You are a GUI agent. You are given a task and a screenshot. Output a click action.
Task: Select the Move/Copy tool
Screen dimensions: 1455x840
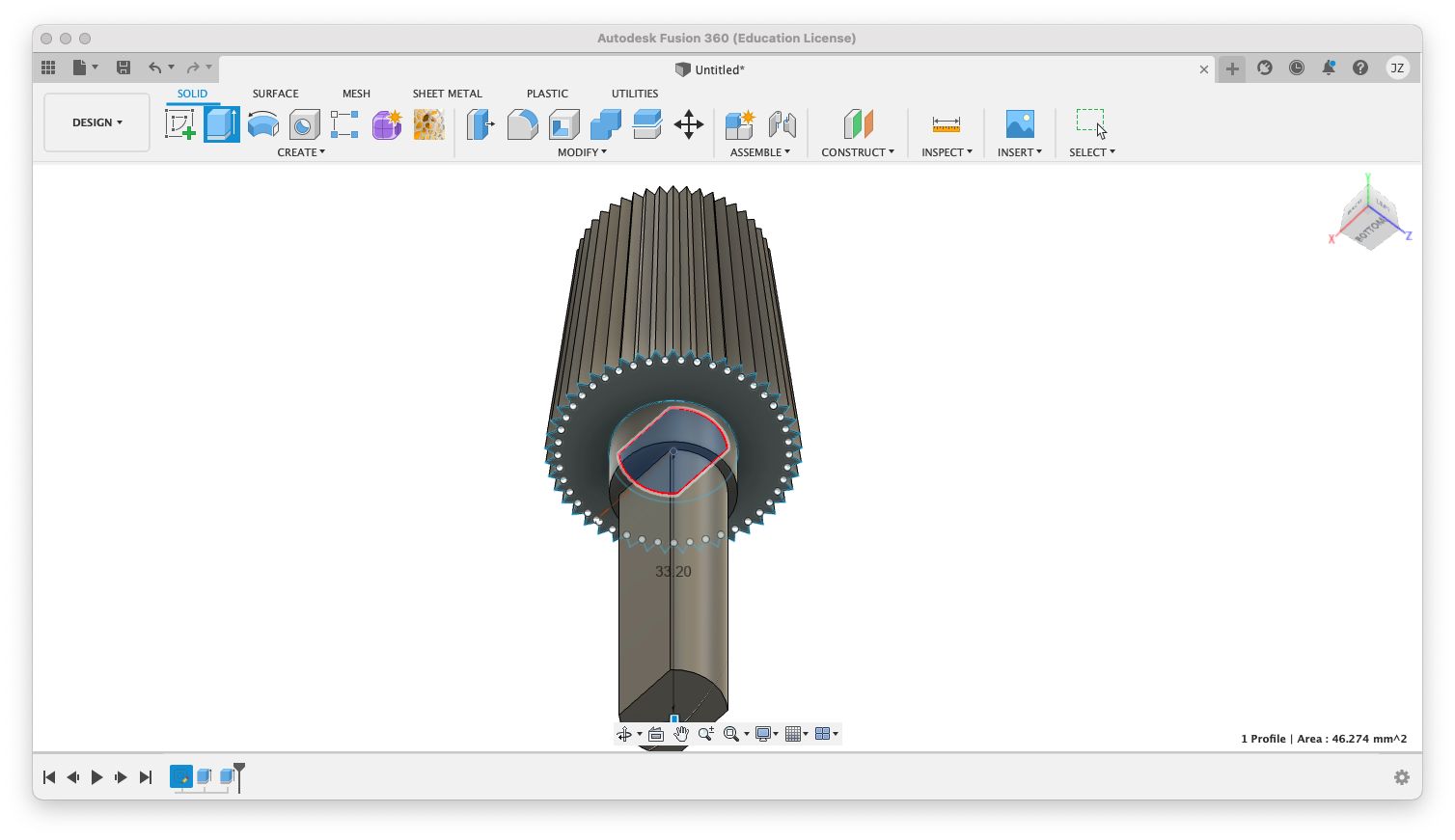pyautogui.click(x=689, y=124)
